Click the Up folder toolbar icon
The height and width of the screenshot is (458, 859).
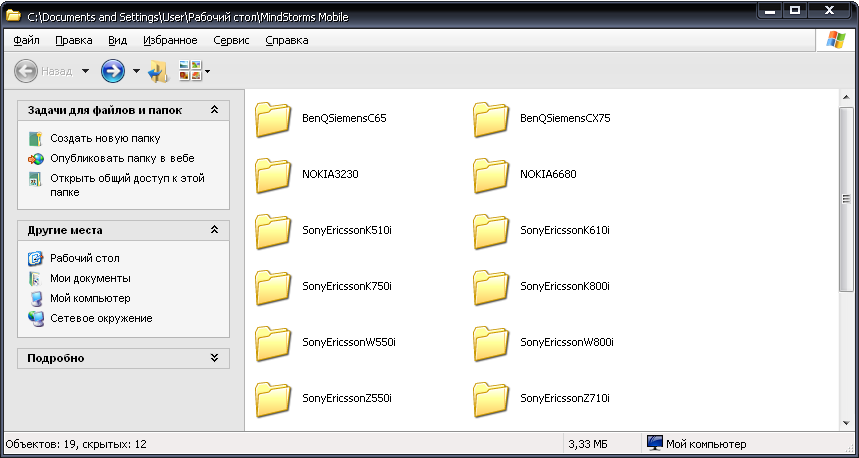(158, 71)
